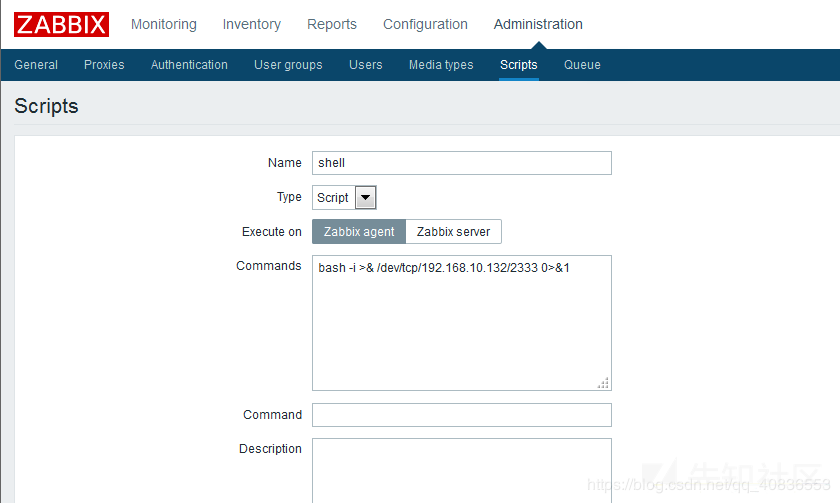840x503 pixels.
Task: Select Zabbix server for Execute on
Action: point(453,231)
